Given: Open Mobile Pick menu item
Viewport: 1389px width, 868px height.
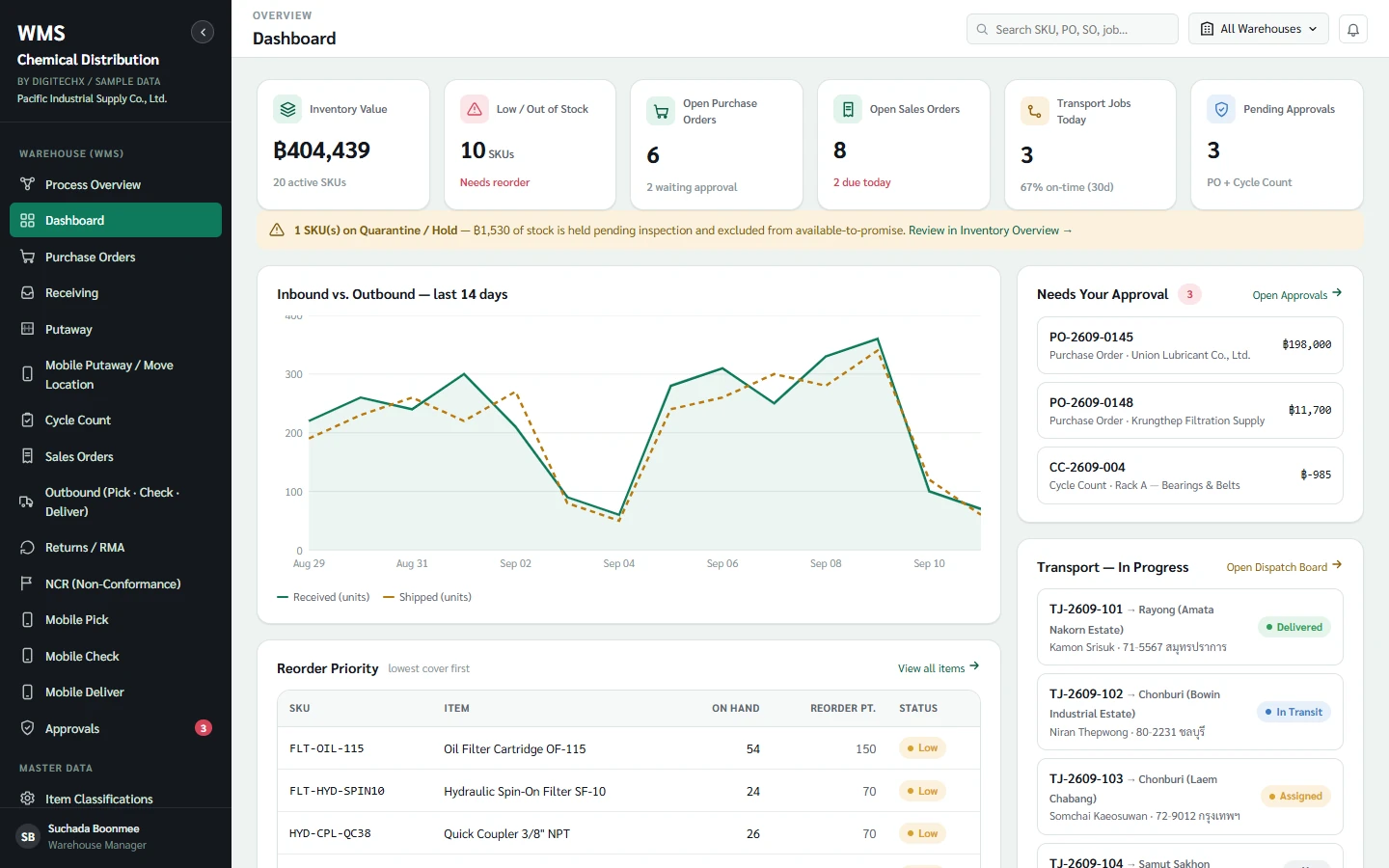Looking at the screenshot, I should click(116, 619).
